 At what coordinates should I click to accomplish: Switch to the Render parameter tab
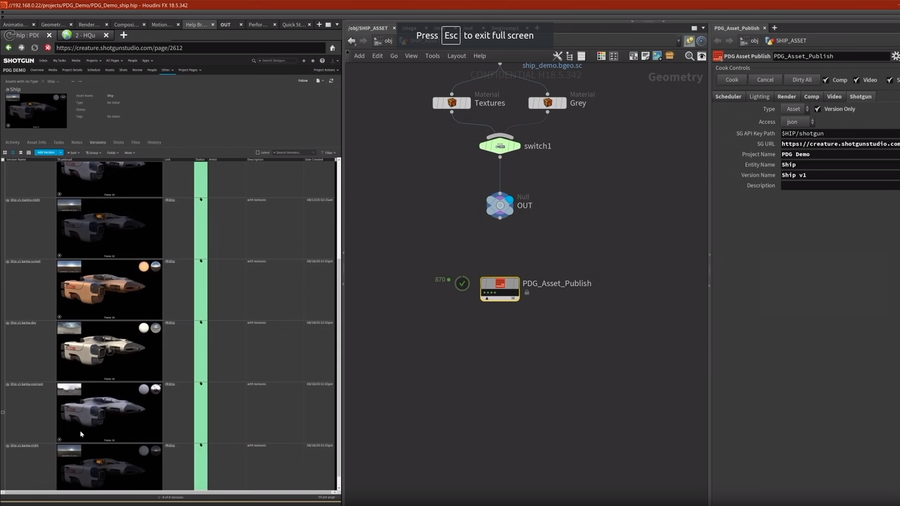[x=787, y=97]
